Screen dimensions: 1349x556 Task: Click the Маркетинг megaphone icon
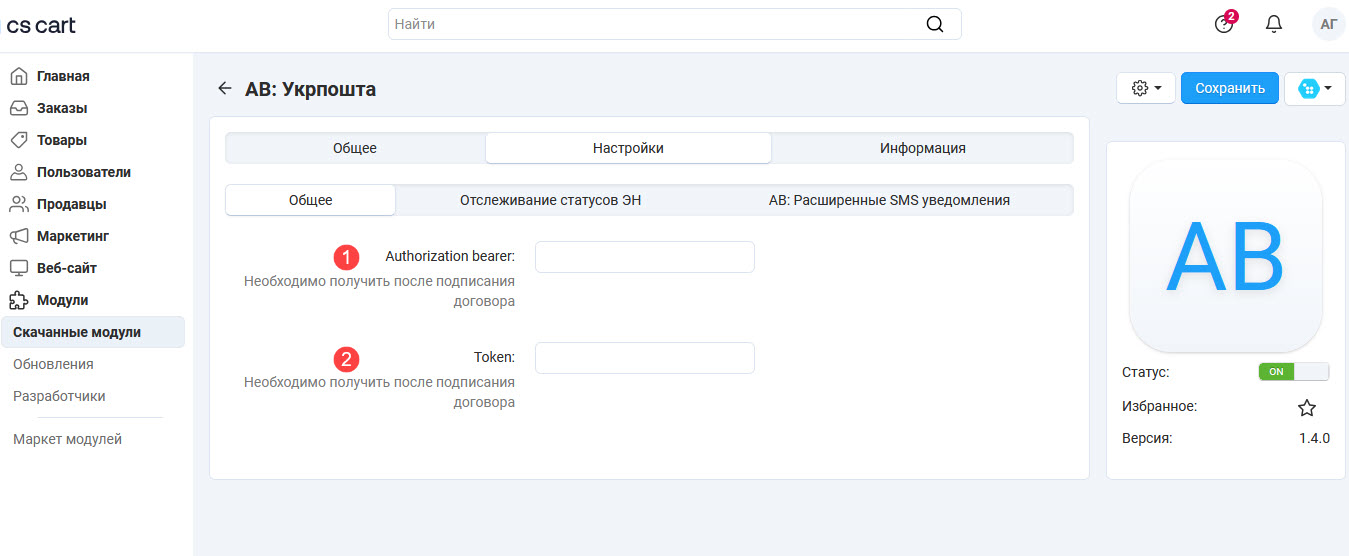[x=18, y=236]
